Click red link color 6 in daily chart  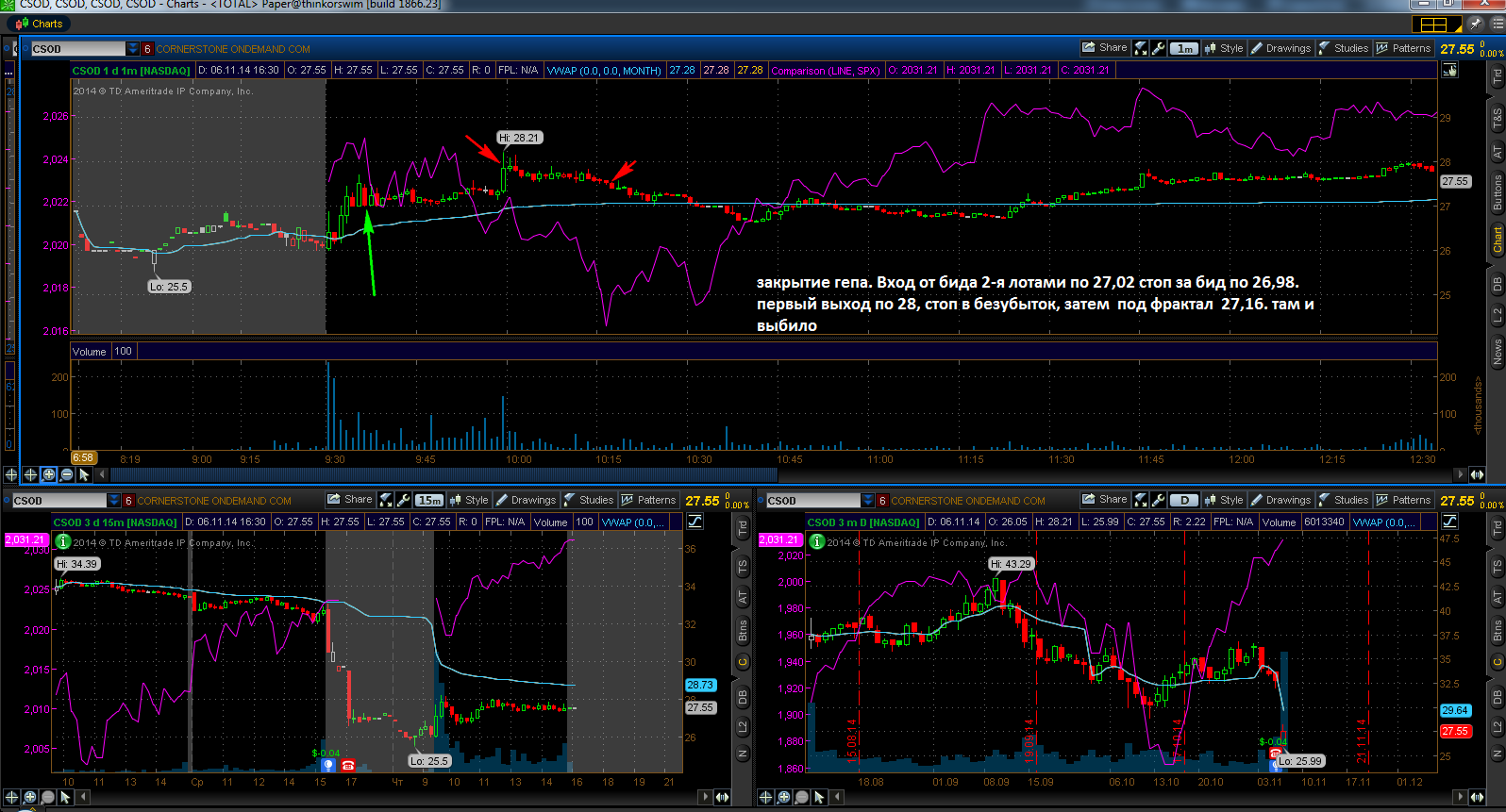pyautogui.click(x=882, y=501)
